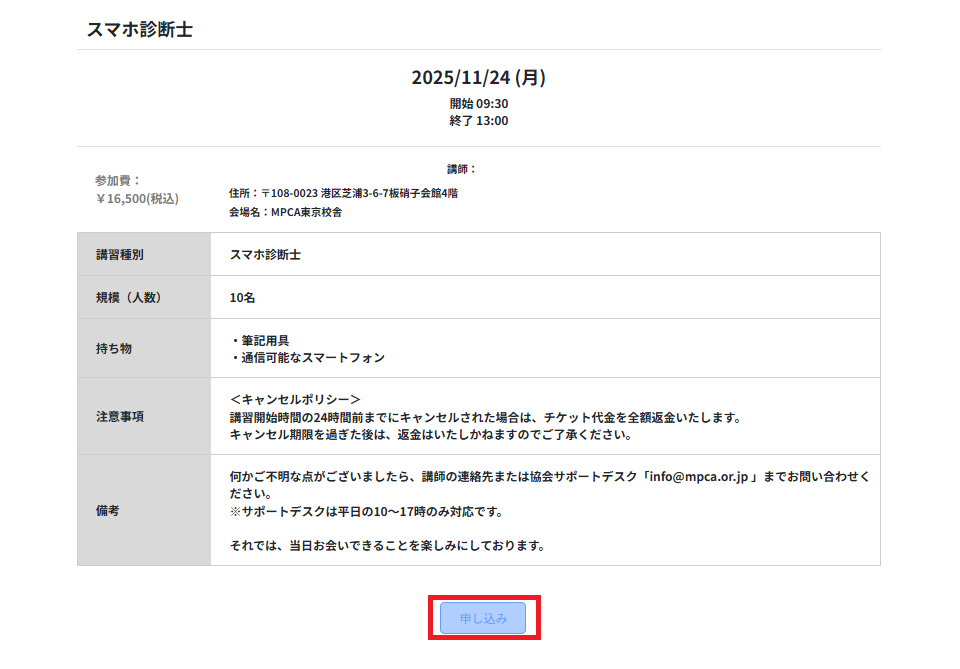Select the 講習種別 row header
960x669 pixels.
(x=120, y=255)
